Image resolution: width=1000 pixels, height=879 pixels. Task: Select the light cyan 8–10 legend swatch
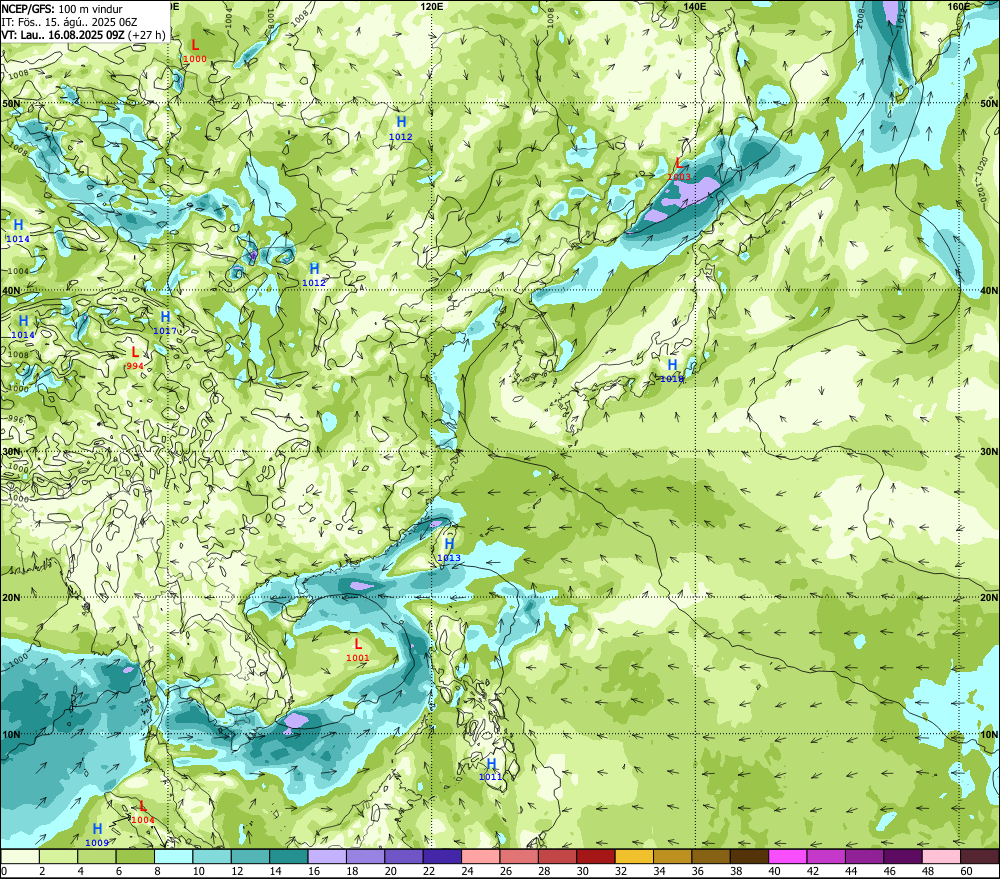(173, 857)
